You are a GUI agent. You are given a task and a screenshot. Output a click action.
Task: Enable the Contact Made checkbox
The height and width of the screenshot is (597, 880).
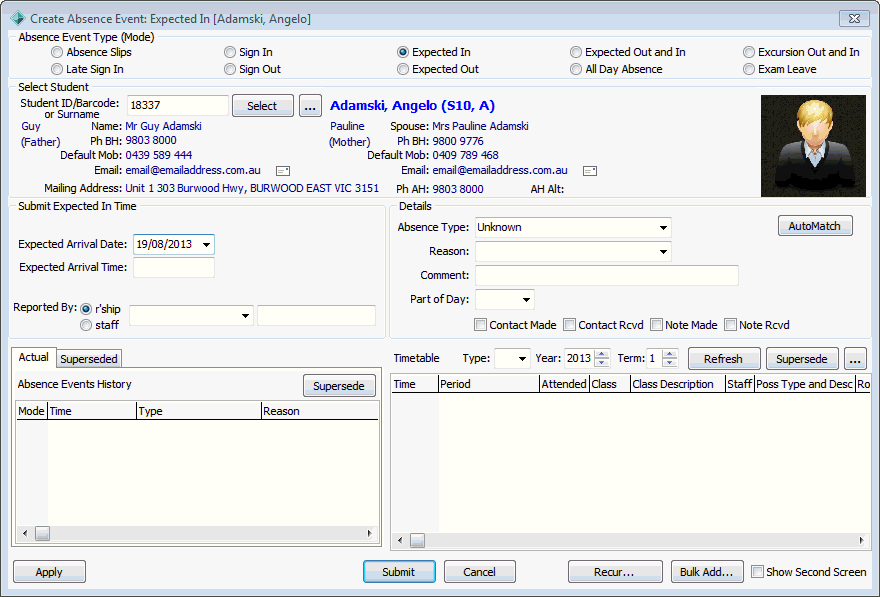(480, 325)
